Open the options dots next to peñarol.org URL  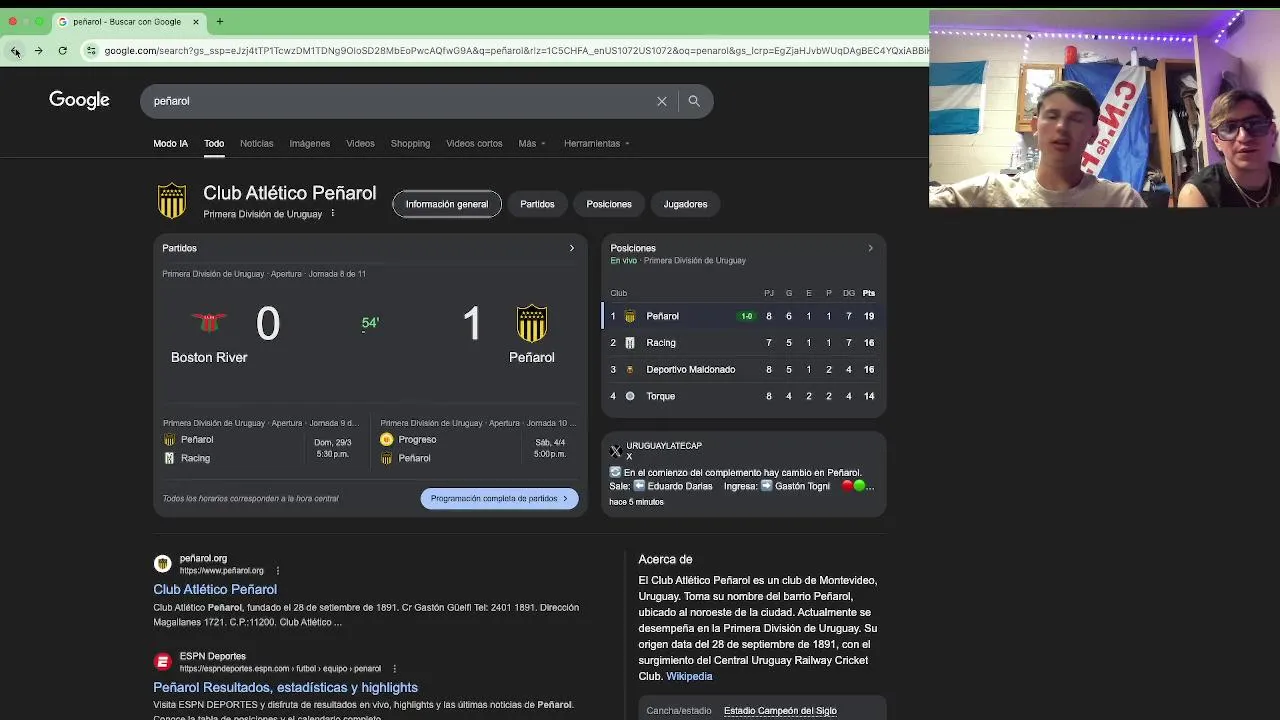(278, 571)
